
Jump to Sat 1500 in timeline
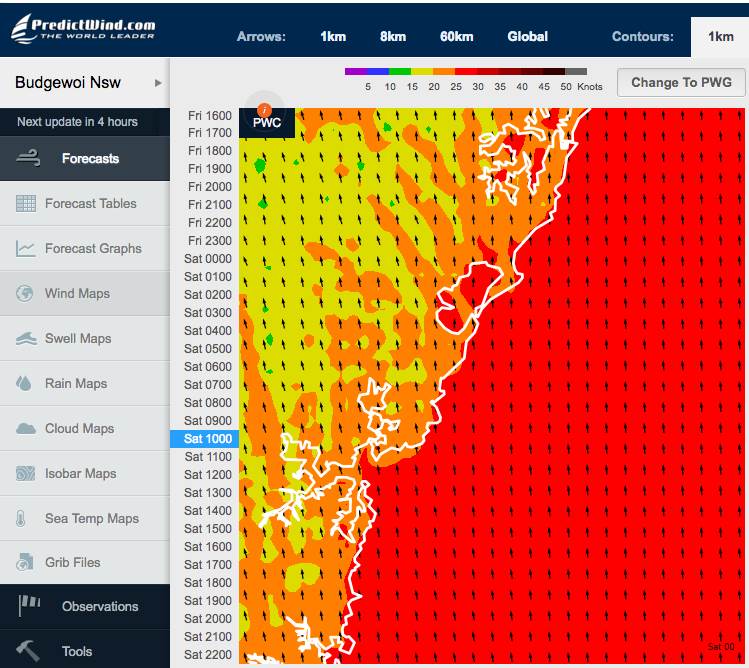(207, 529)
